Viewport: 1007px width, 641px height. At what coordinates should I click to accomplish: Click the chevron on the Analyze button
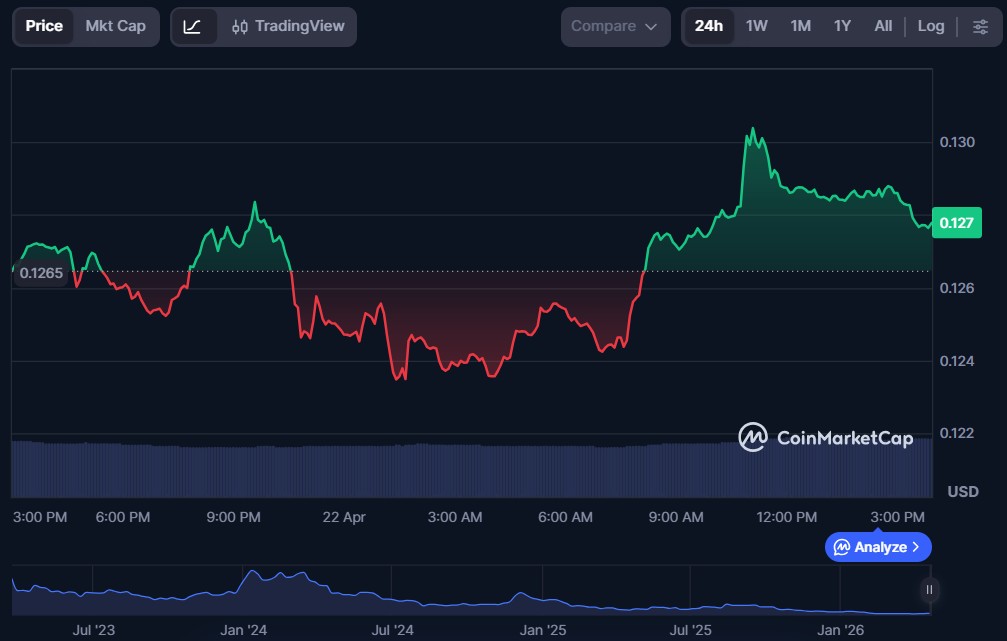[x=916, y=547]
